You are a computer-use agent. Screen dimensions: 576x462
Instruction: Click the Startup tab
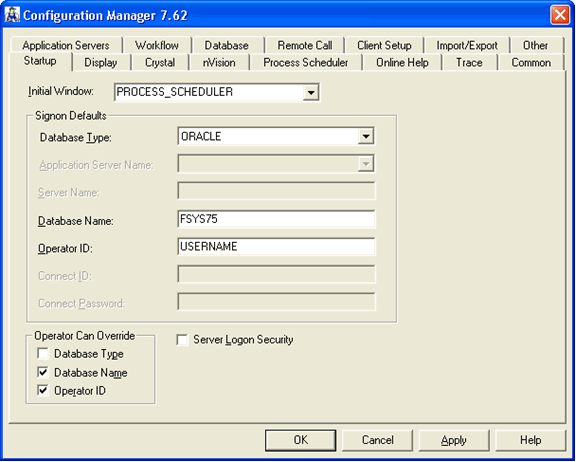point(40,61)
